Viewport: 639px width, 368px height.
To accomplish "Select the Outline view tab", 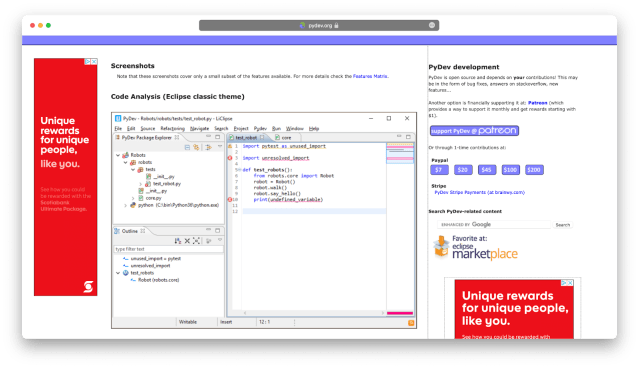I will 130,231.
